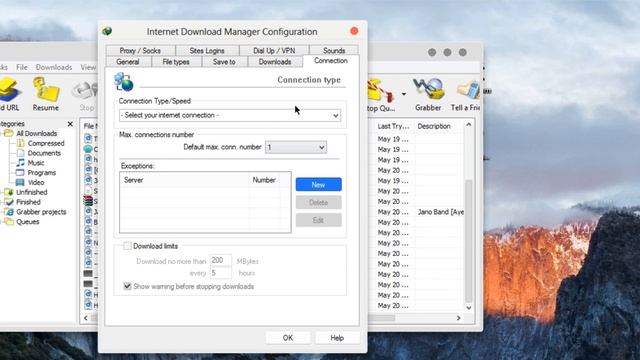Image resolution: width=640 pixels, height=360 pixels.
Task: Open the Downloads menu in main window
Action: (x=54, y=67)
